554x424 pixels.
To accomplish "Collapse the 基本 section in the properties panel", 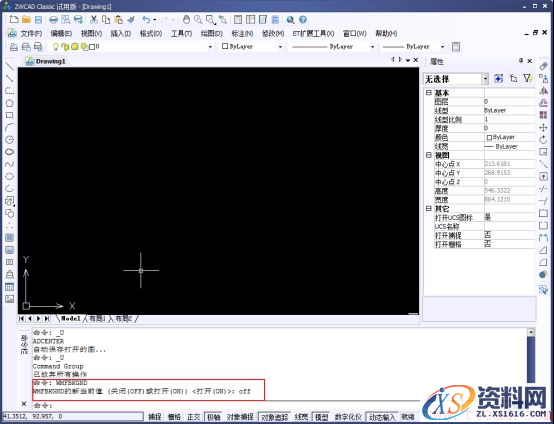I will pyautogui.click(x=429, y=93).
